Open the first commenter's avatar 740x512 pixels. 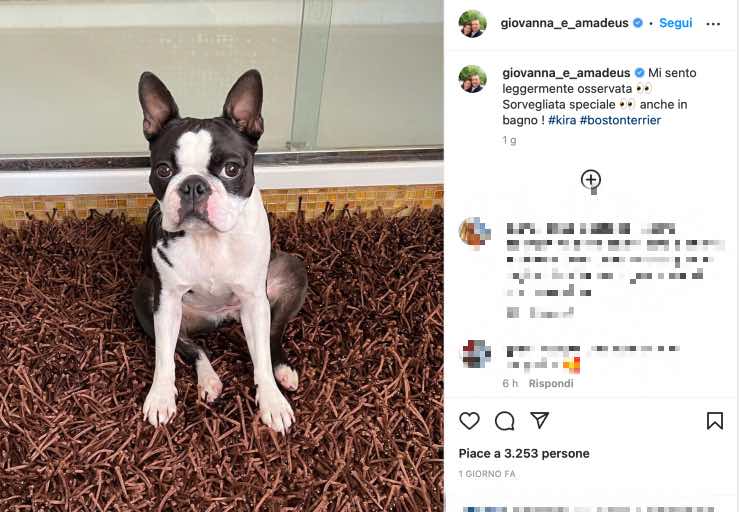[475, 233]
